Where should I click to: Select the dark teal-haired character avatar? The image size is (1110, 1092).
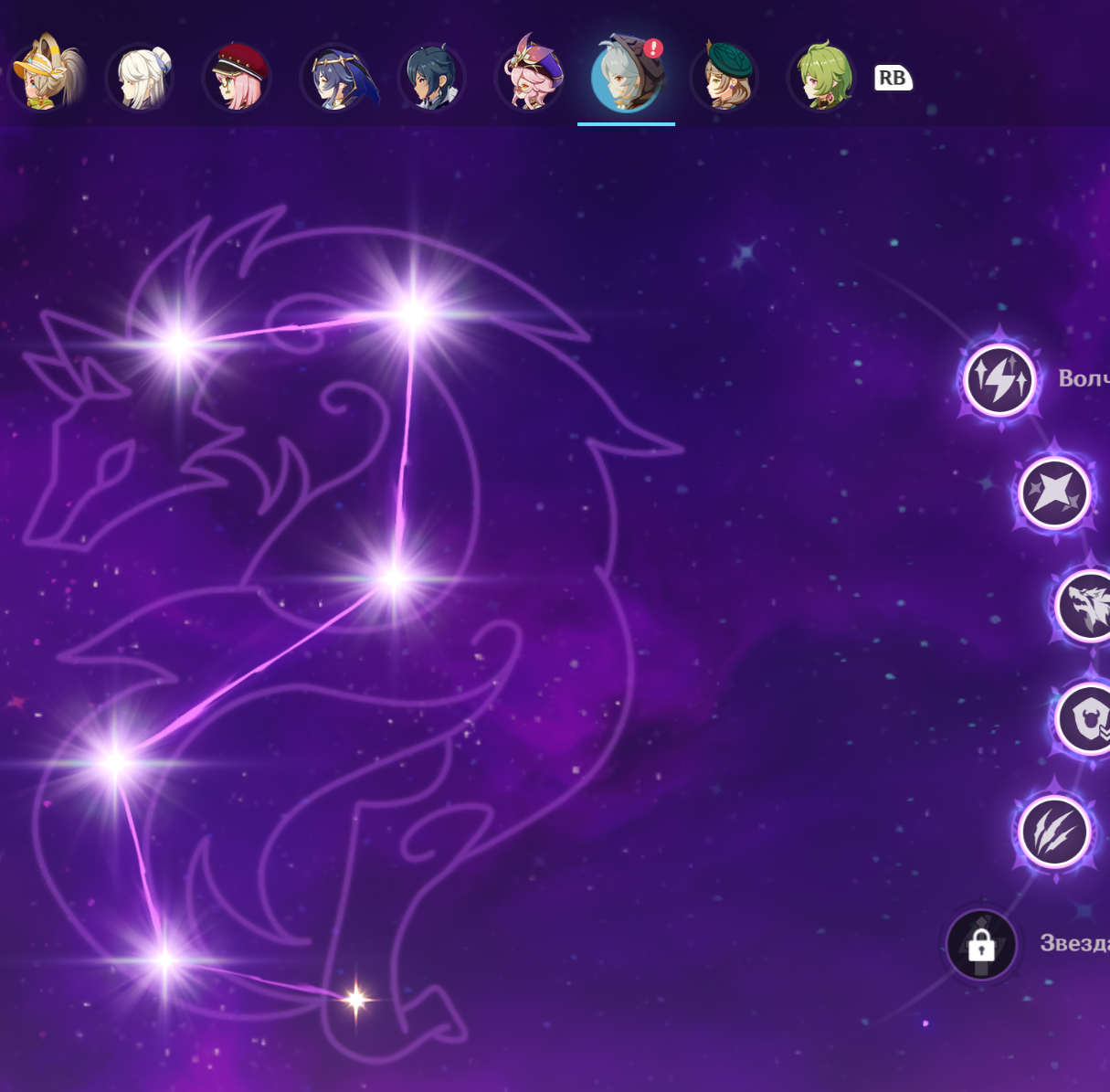pyautogui.click(x=433, y=77)
